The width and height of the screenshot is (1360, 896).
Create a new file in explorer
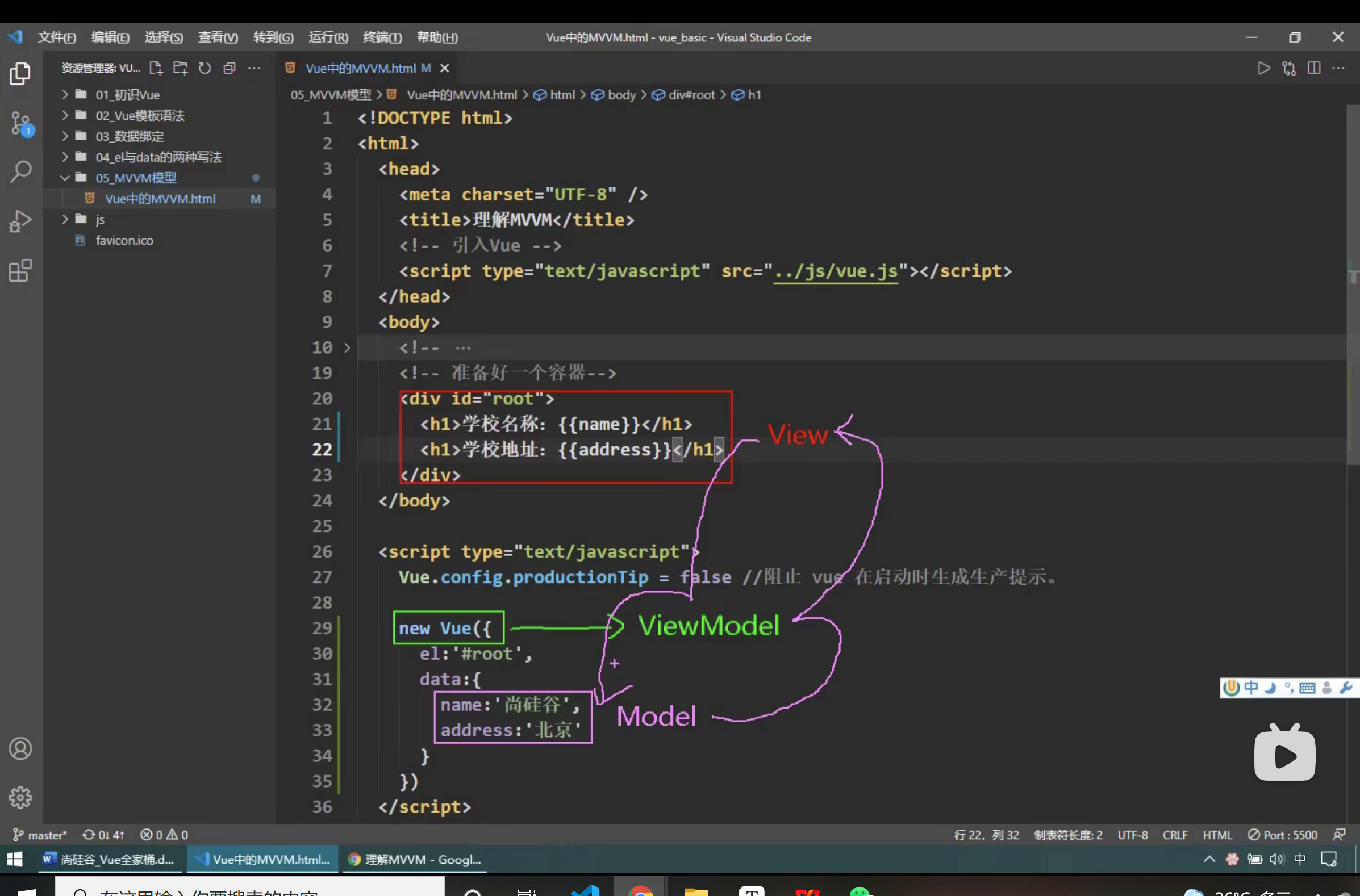(156, 68)
